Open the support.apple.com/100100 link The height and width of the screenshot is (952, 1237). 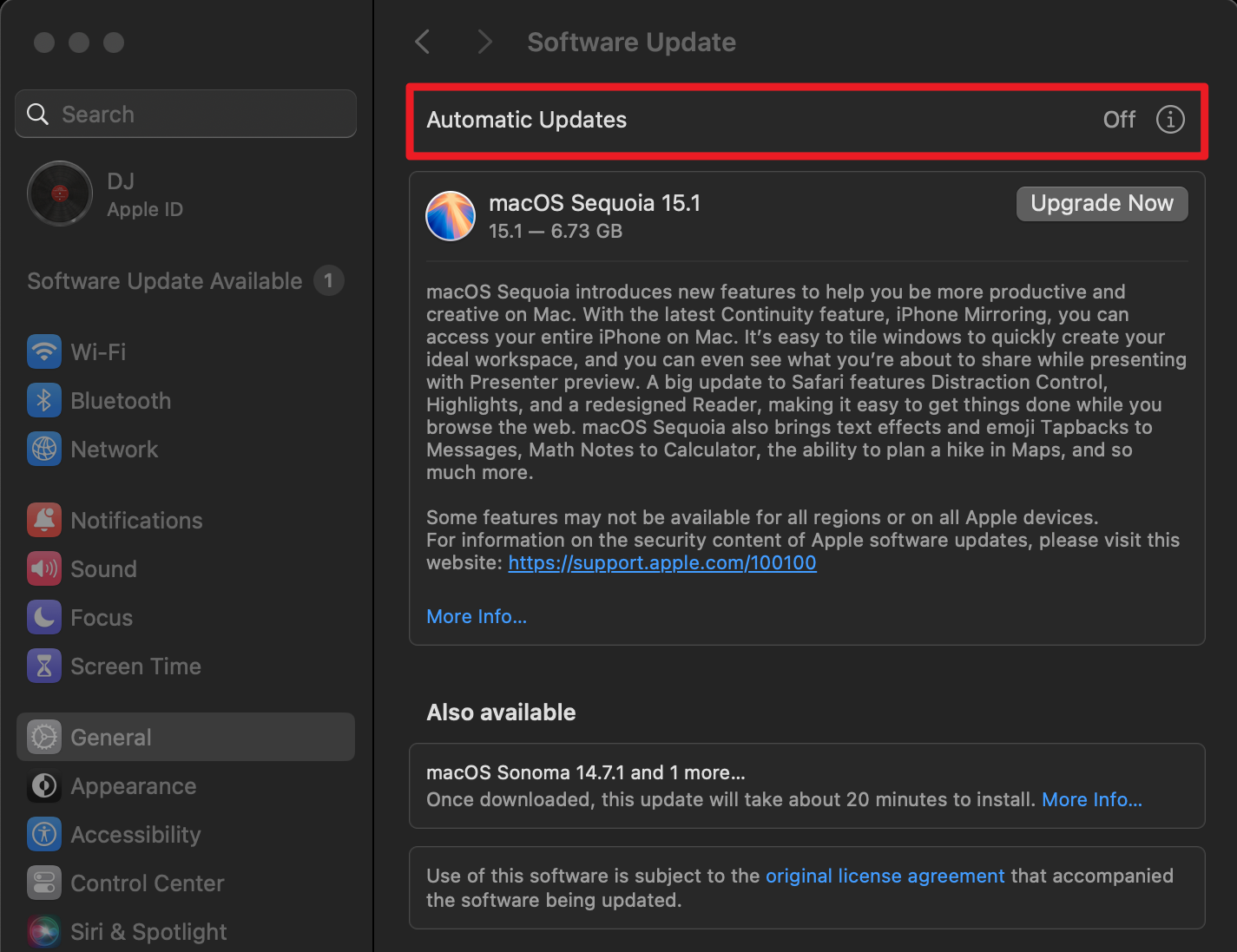coord(662,562)
